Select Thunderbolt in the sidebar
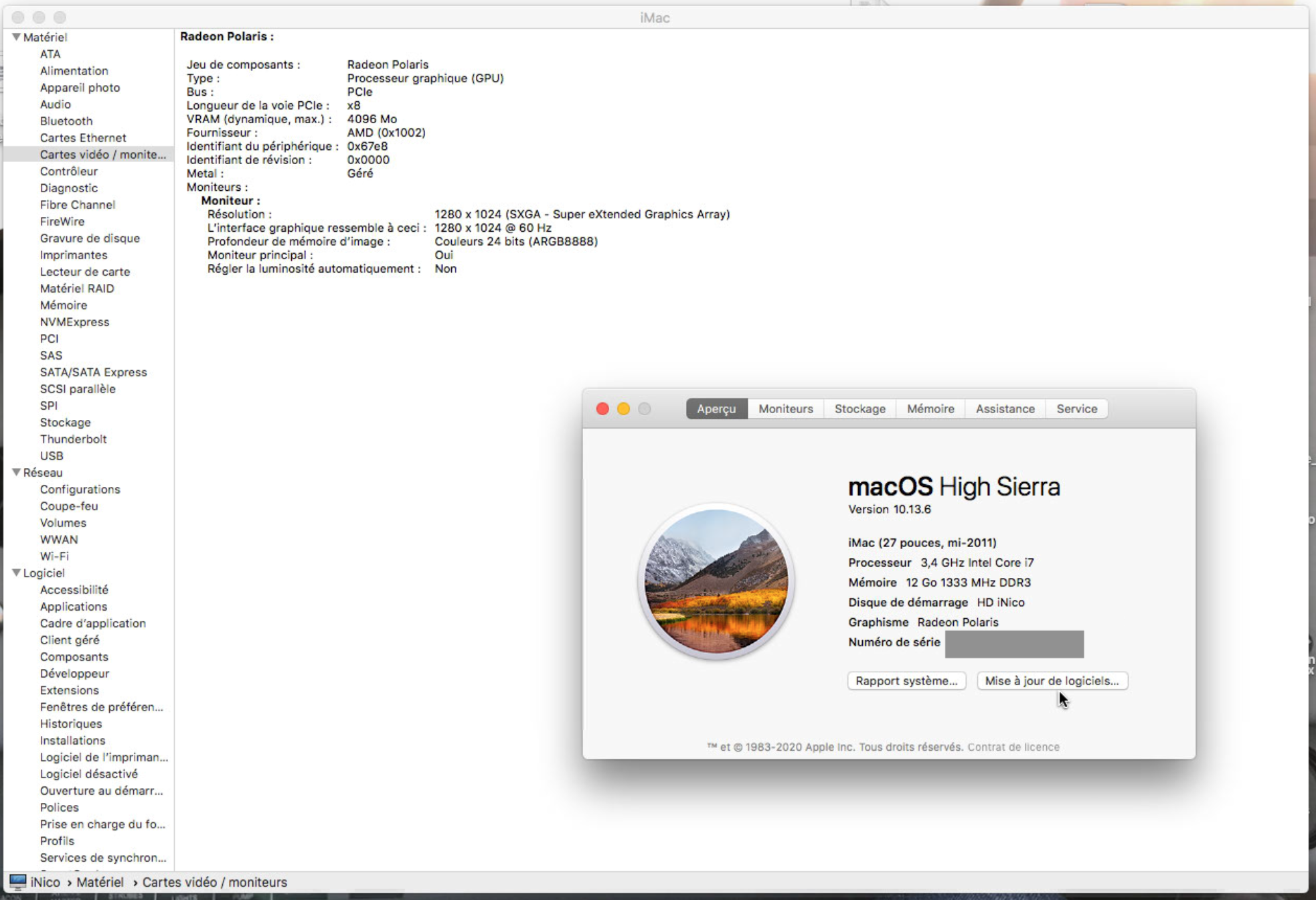The width and height of the screenshot is (1316, 900). [x=73, y=439]
